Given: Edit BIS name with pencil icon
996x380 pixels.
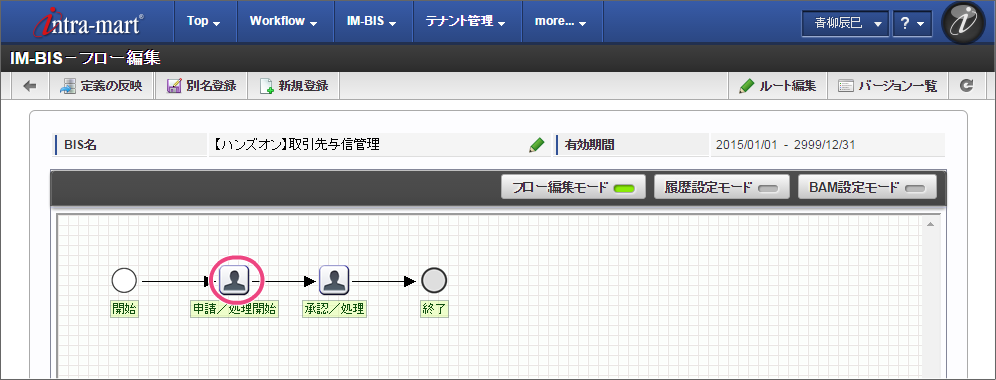Looking at the screenshot, I should pos(537,145).
